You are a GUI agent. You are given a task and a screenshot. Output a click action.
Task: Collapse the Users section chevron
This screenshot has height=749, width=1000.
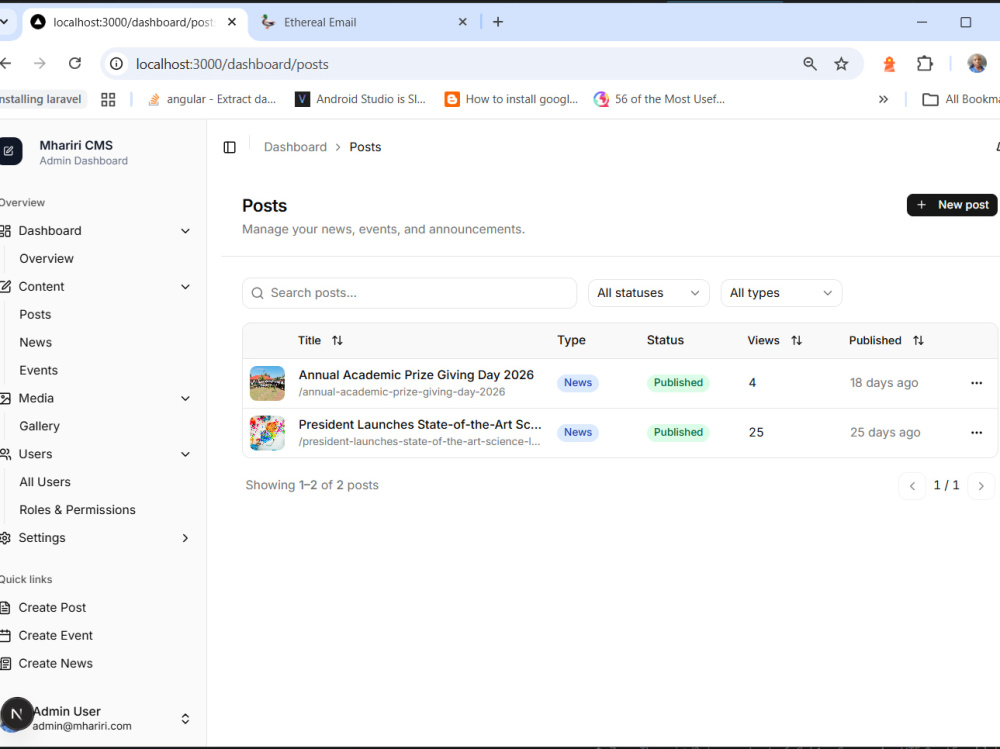pos(185,454)
